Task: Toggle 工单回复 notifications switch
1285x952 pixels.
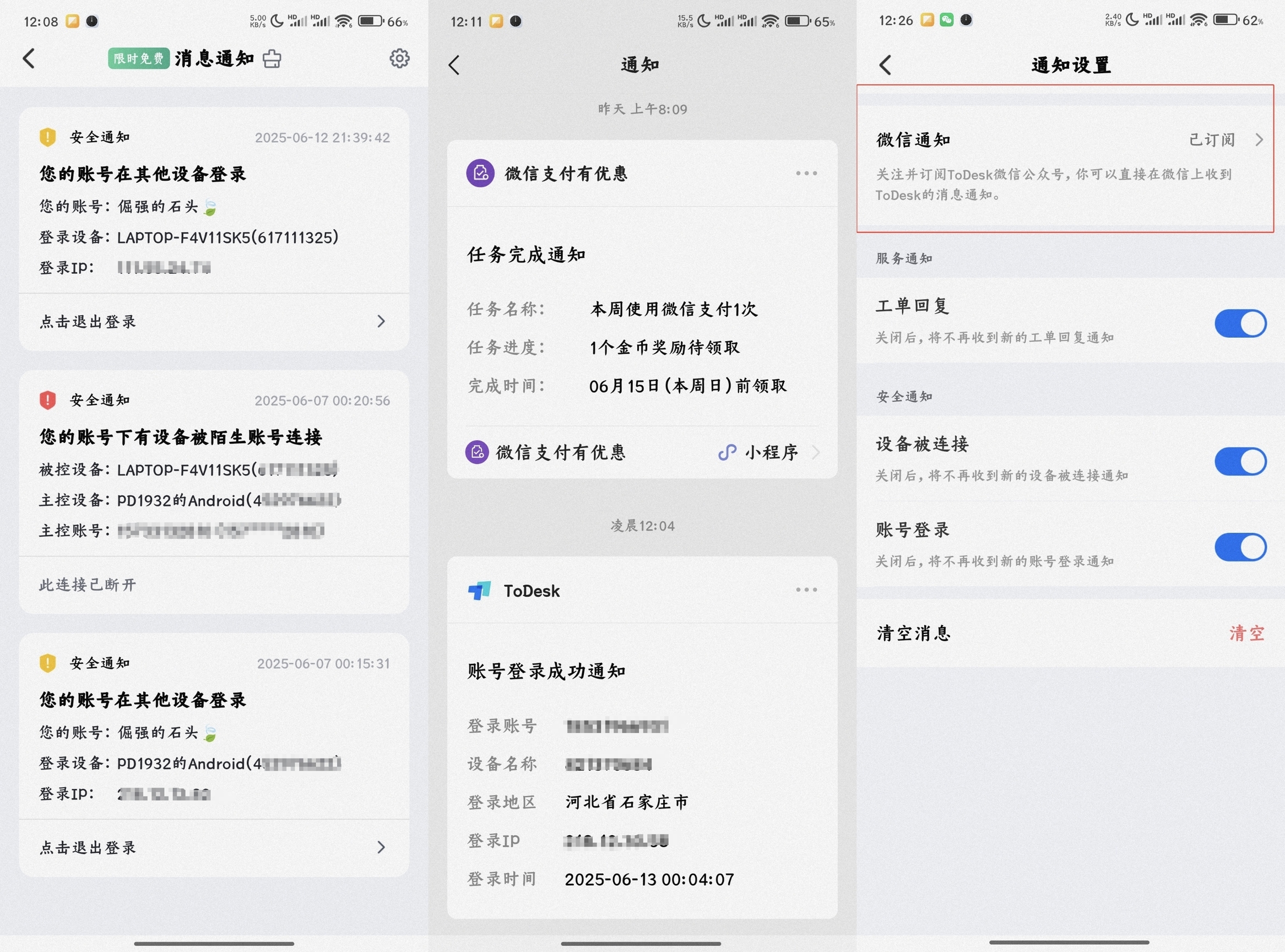Action: [x=1240, y=323]
